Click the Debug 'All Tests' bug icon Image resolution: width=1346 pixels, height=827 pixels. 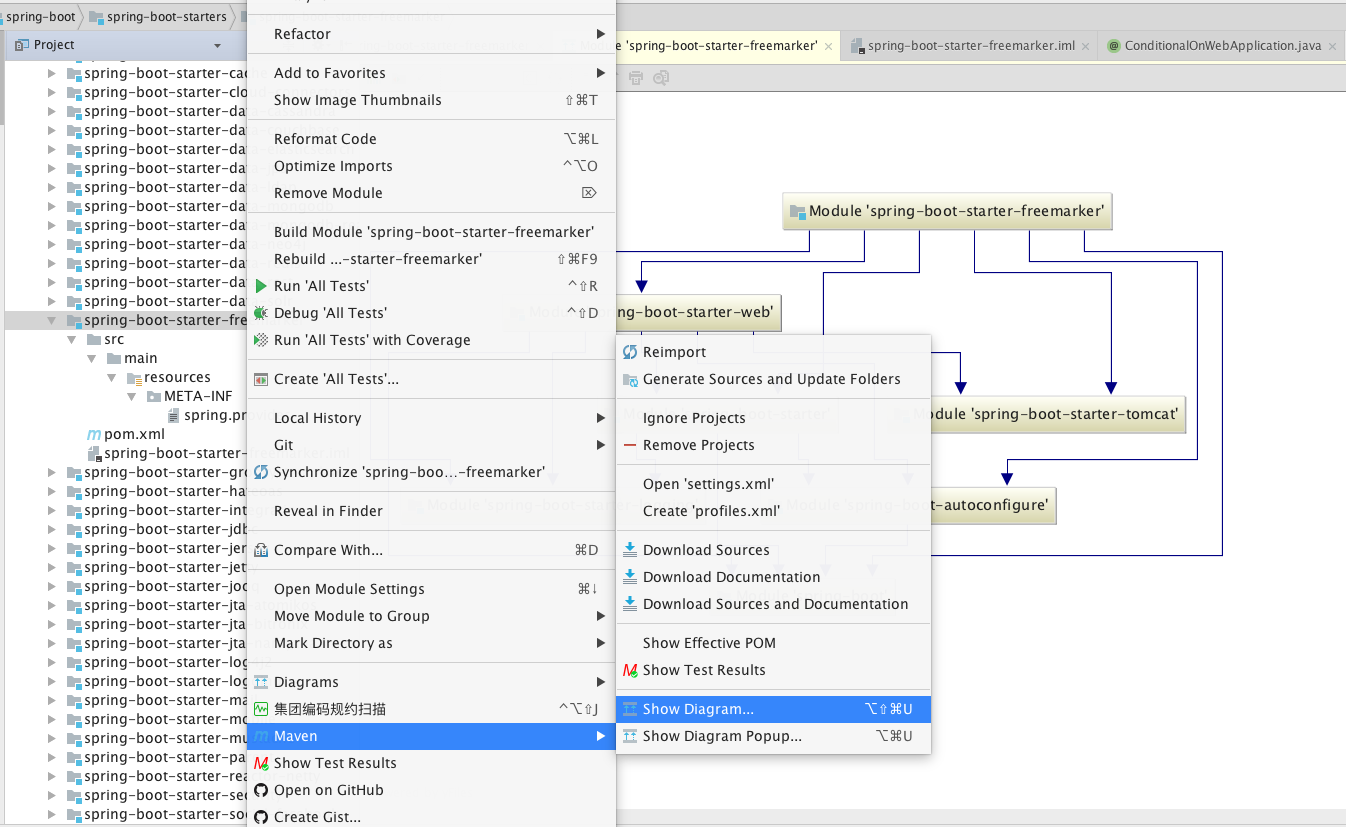(261, 313)
